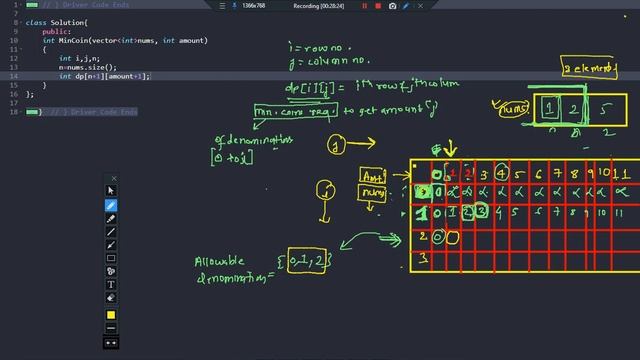
Task: Click line number 16 in the gutter
Action: 14,94
